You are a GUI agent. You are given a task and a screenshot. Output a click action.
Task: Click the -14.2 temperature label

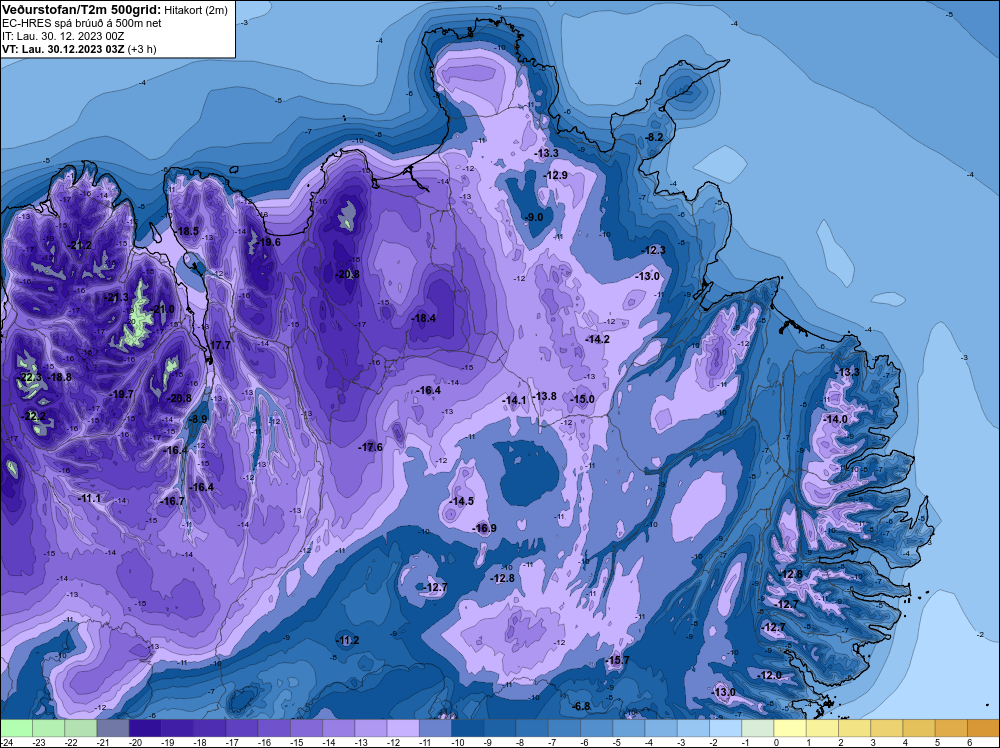click(x=598, y=339)
